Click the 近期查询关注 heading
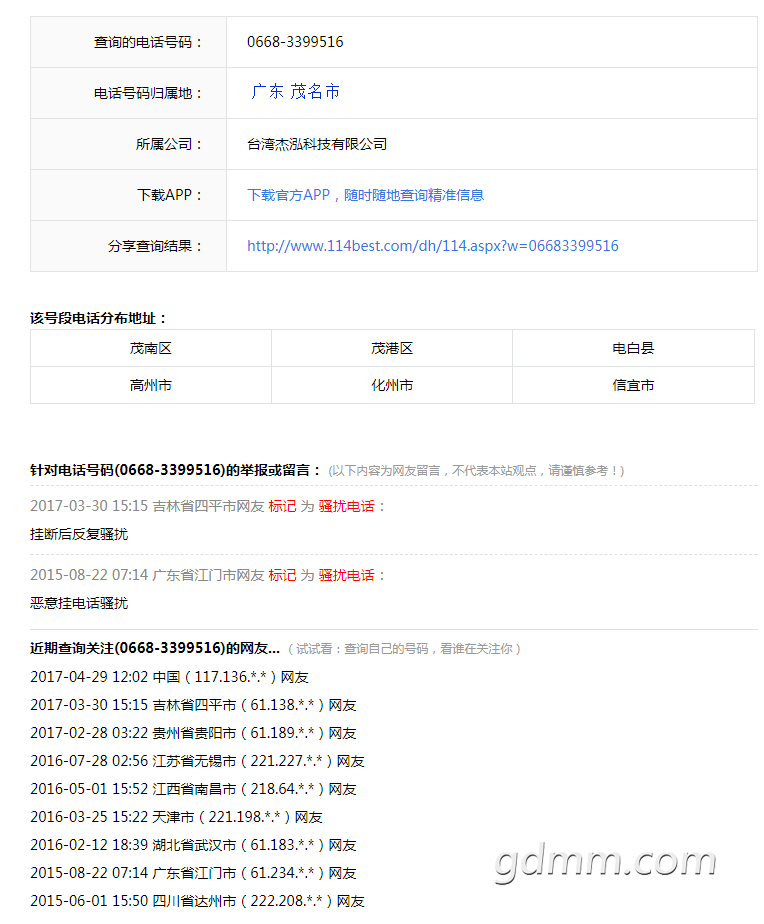 click(155, 648)
